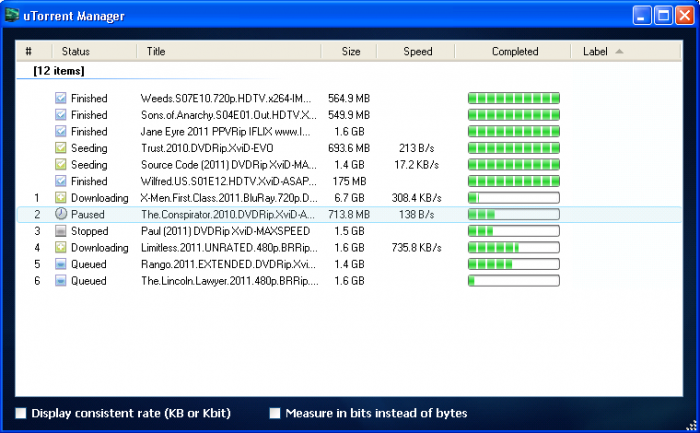Select title Source Code (2011) DVDRip
This screenshot has height=433, width=700.
(x=229, y=165)
